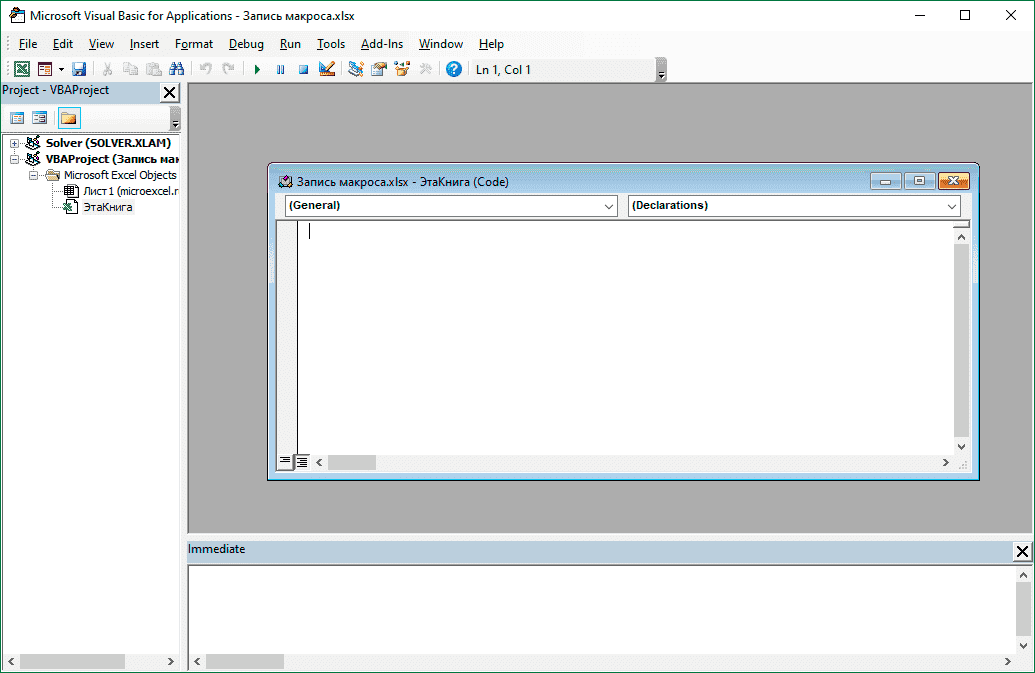This screenshot has width=1035, height=673.
Task: Switch to View Object in Project Explorer
Action: [38, 117]
